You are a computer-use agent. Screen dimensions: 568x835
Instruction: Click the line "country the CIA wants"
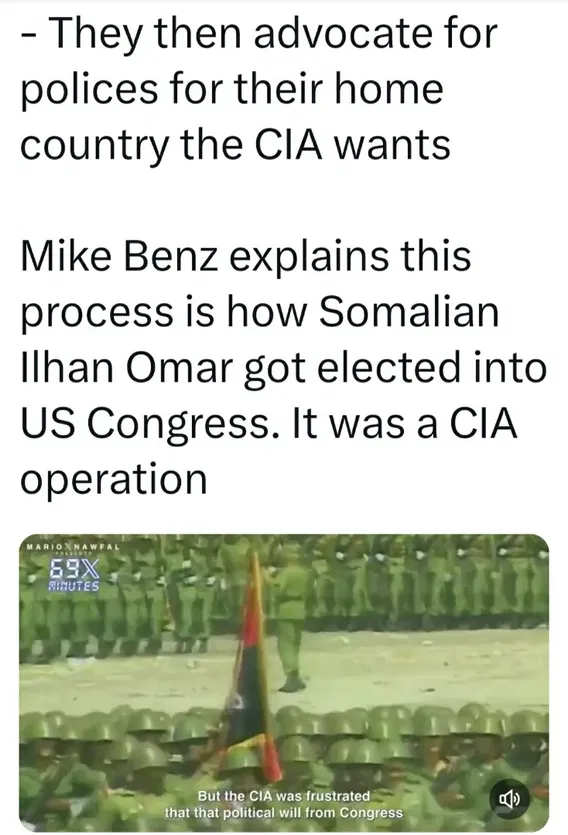tap(235, 145)
